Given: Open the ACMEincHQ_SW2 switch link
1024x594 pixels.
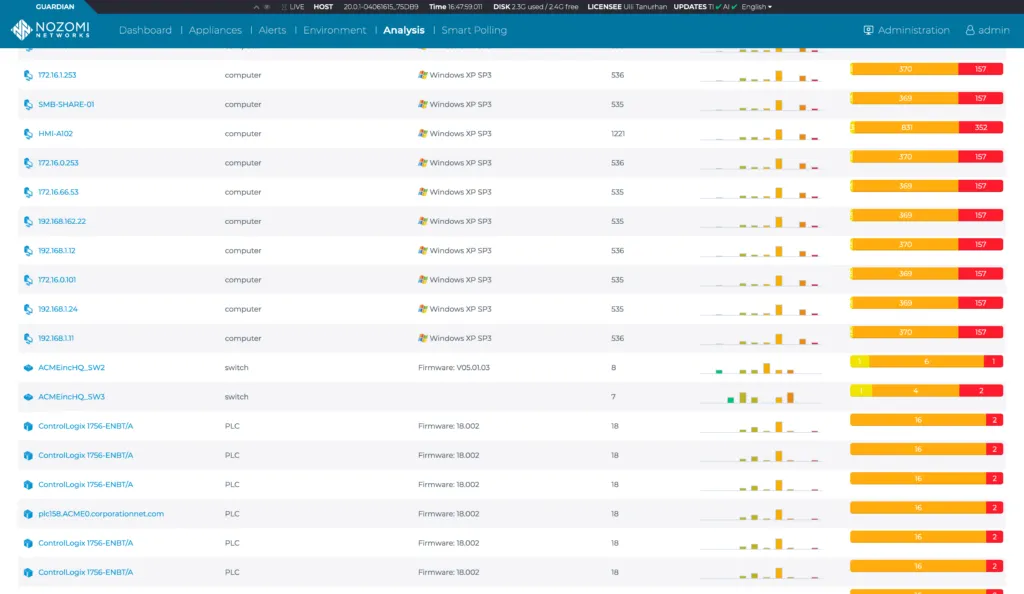Looking at the screenshot, I should click(71, 367).
